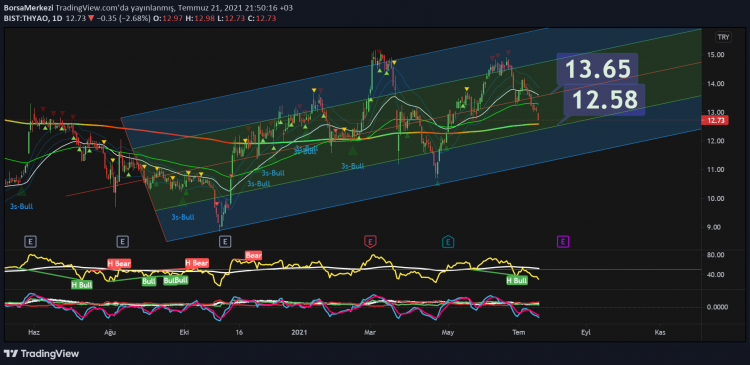750x365 pixels.
Task: Click the Haz date axis label
Action: [x=33, y=332]
